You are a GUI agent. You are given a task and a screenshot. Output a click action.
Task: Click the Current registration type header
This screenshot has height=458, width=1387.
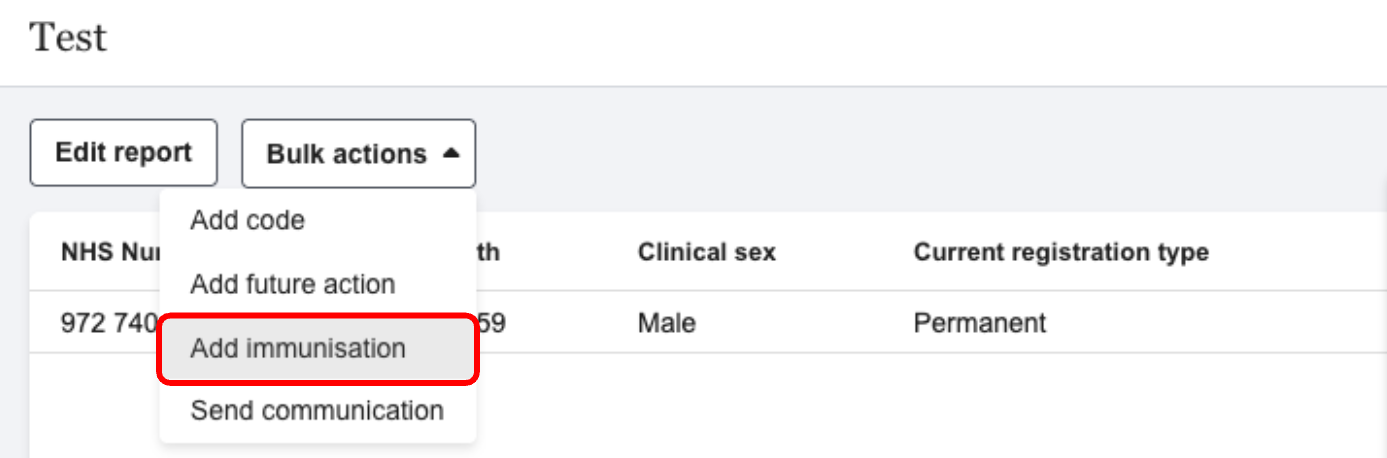pyautogui.click(x=1060, y=252)
